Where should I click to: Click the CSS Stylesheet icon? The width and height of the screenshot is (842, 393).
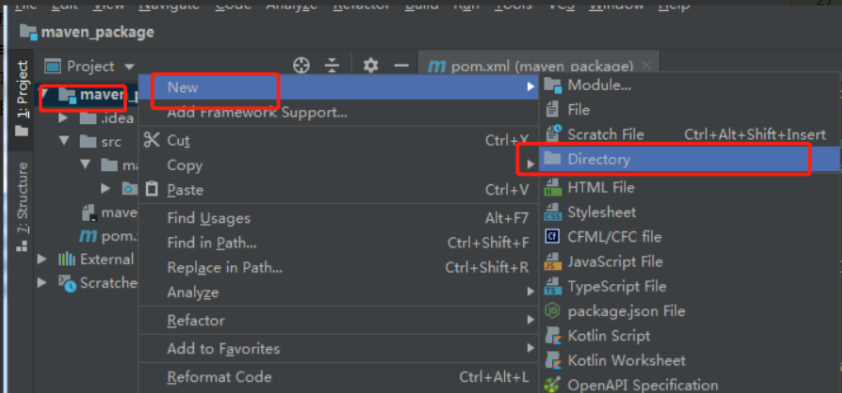click(x=553, y=212)
